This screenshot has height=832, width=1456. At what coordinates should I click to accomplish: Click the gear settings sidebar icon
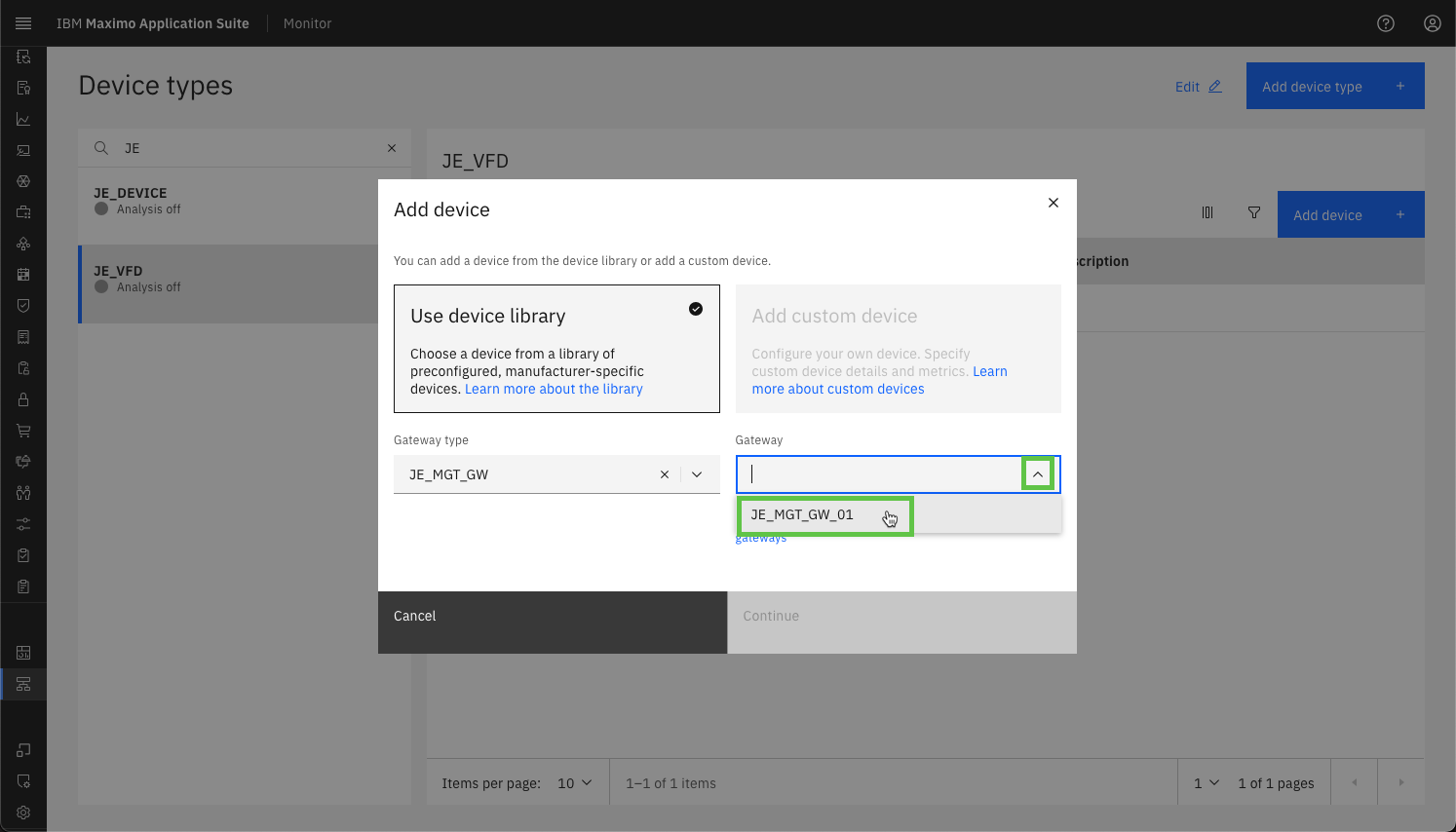(x=23, y=813)
